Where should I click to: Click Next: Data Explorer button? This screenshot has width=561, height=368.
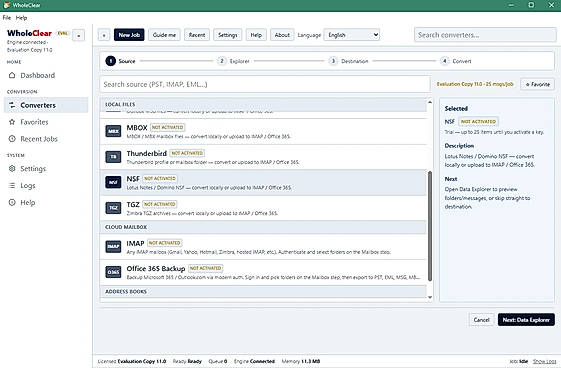tap(526, 320)
